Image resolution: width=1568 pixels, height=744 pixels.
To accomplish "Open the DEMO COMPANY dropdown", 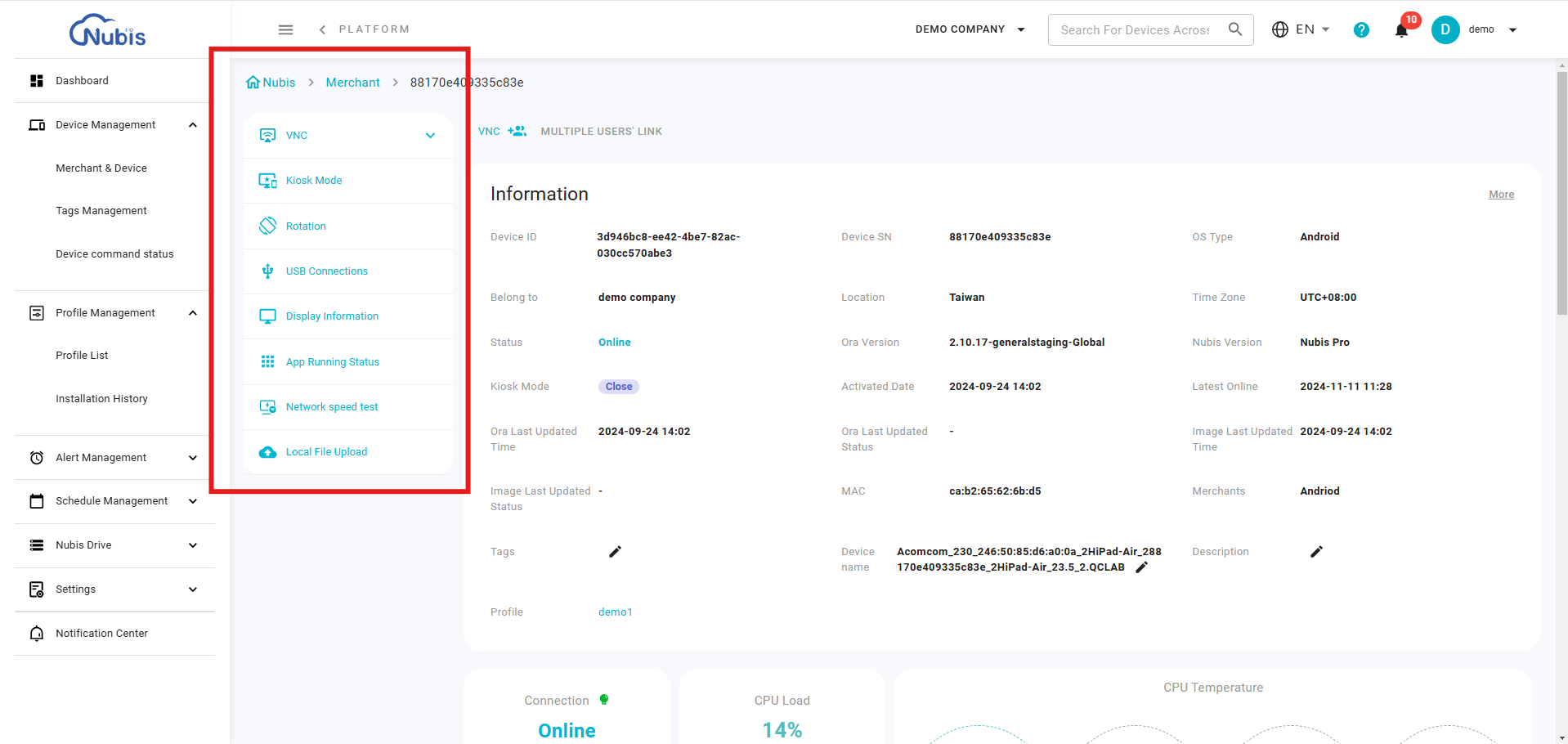I will point(970,29).
